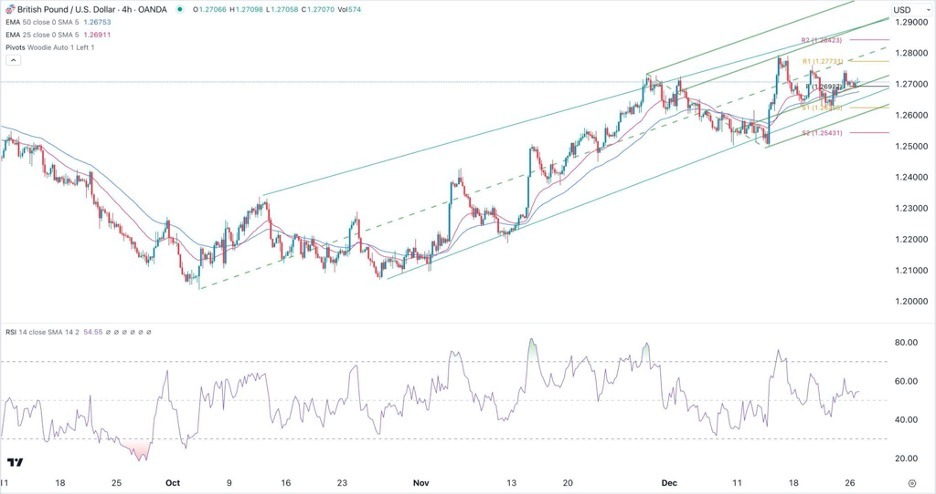Click the 16 date label on time axis

pyautogui.click(x=286, y=483)
